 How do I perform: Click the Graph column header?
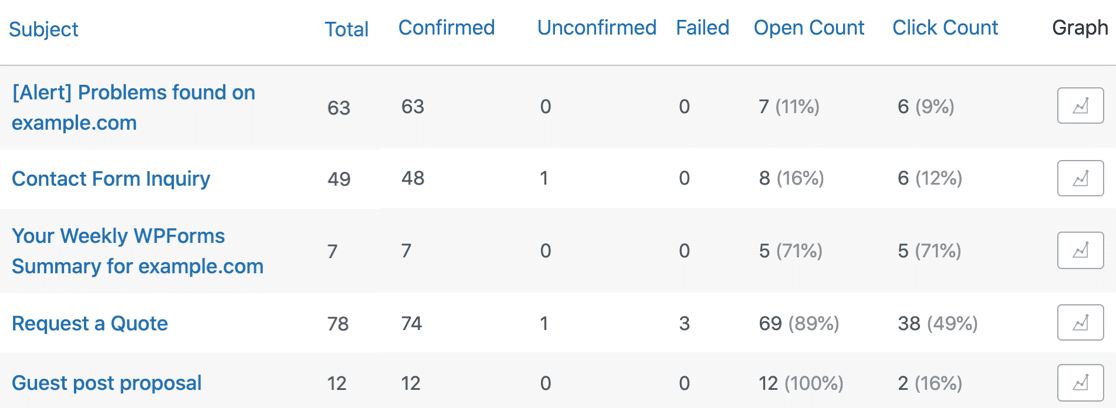click(x=1080, y=28)
